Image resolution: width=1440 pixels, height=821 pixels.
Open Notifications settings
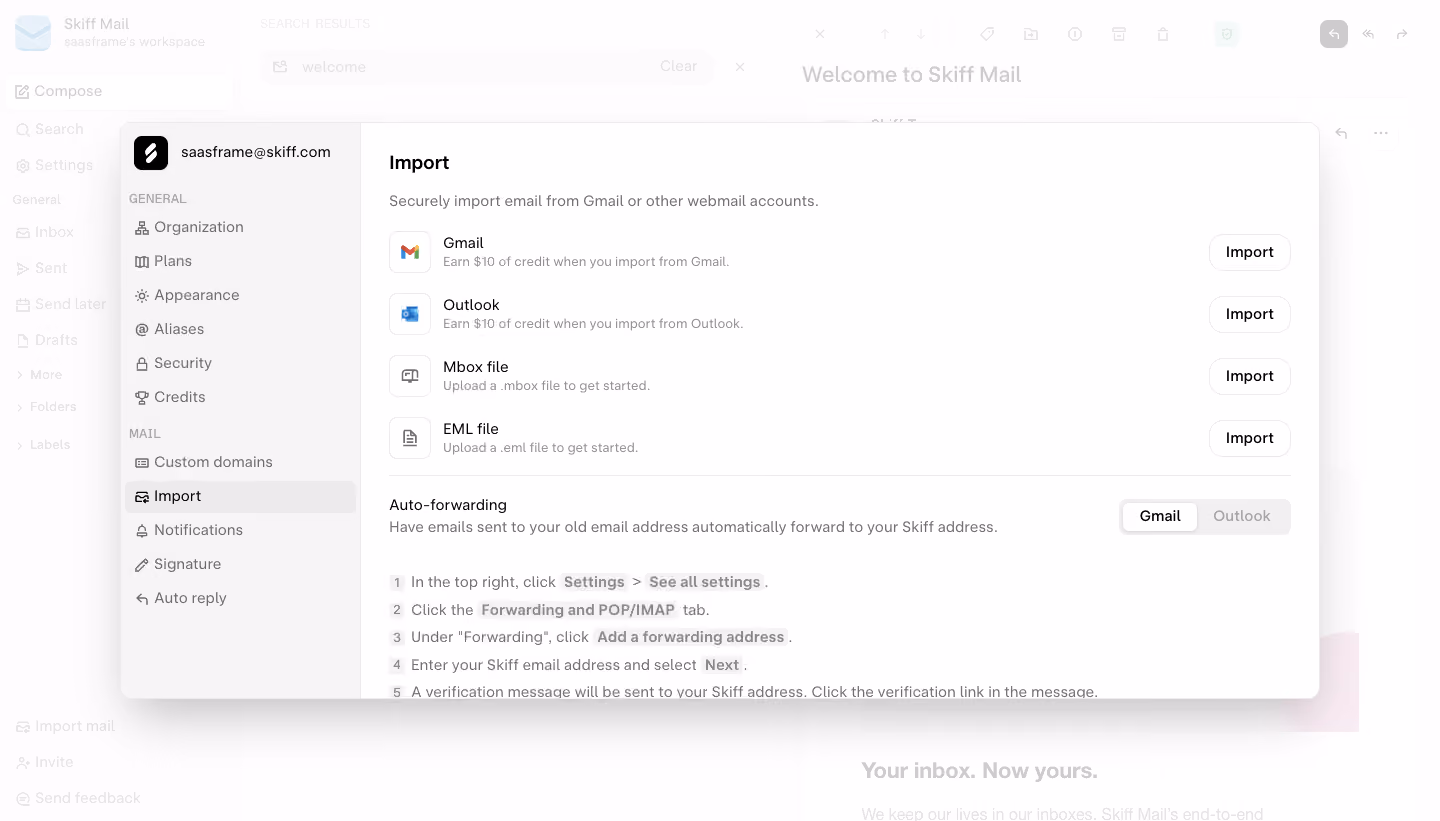(x=241, y=530)
